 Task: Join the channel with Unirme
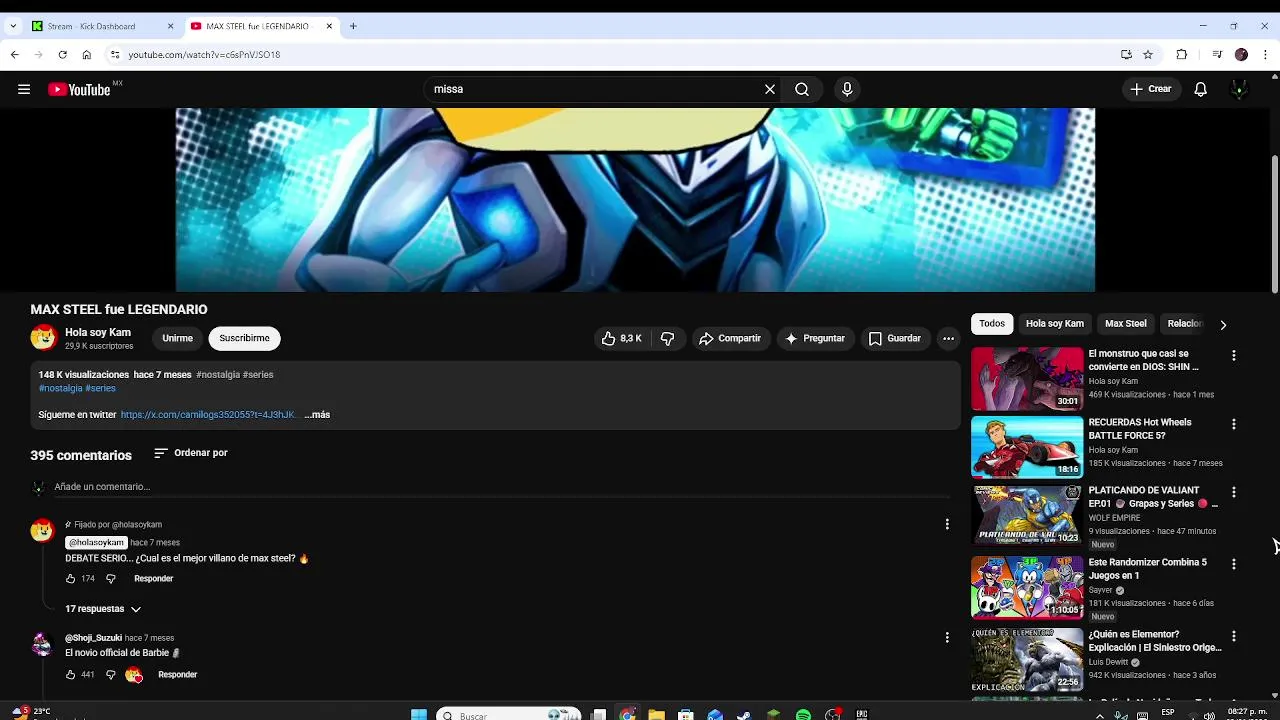[x=178, y=338]
